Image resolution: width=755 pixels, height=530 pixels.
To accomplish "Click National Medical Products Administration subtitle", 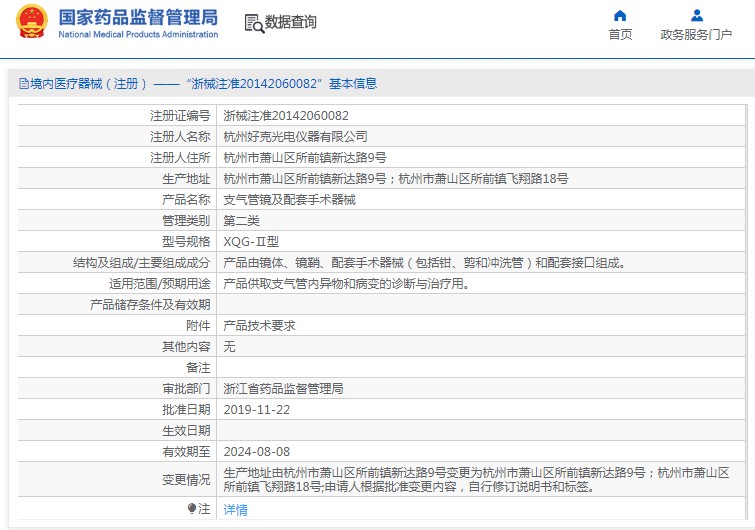I will [x=138, y=34].
